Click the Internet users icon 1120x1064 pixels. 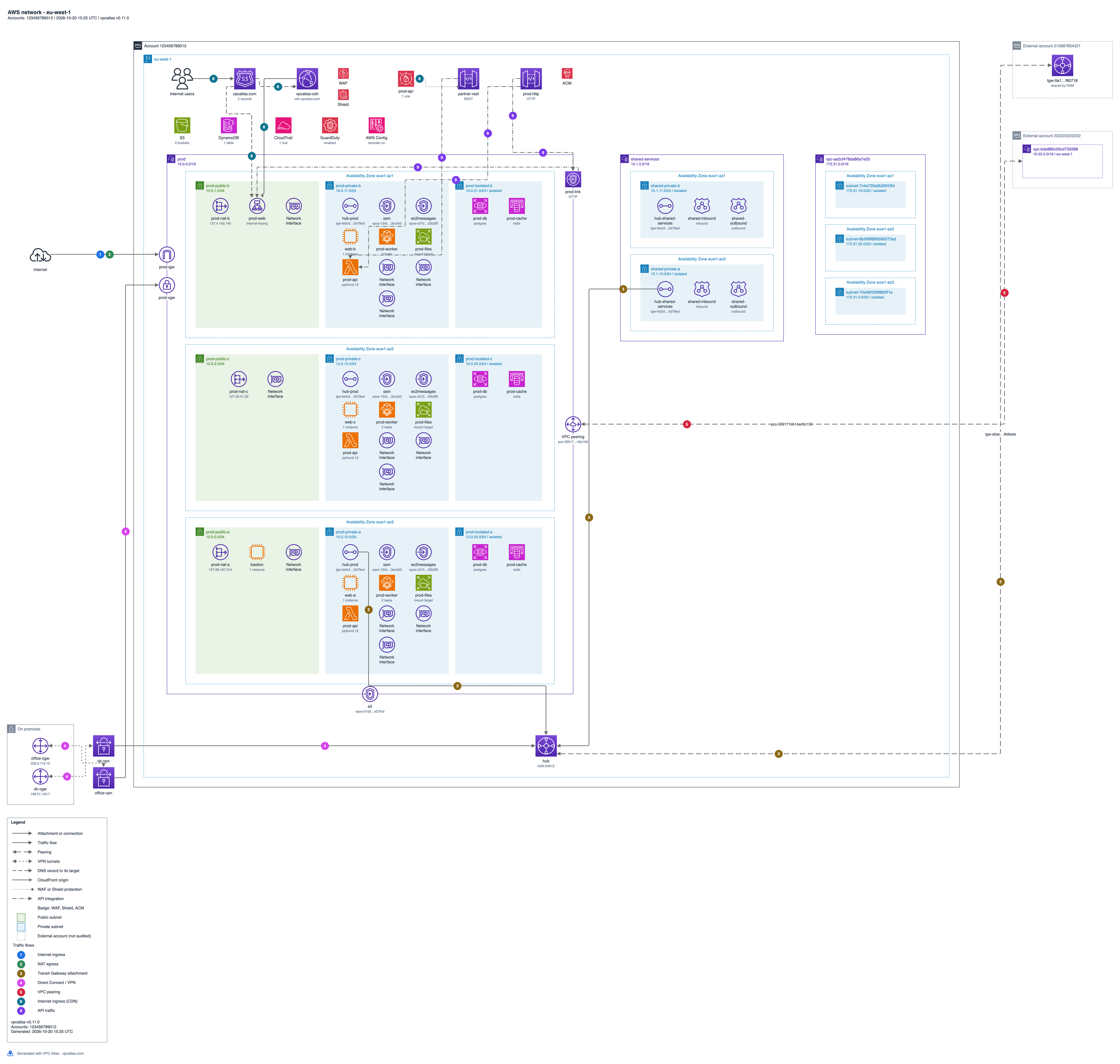click(x=181, y=79)
